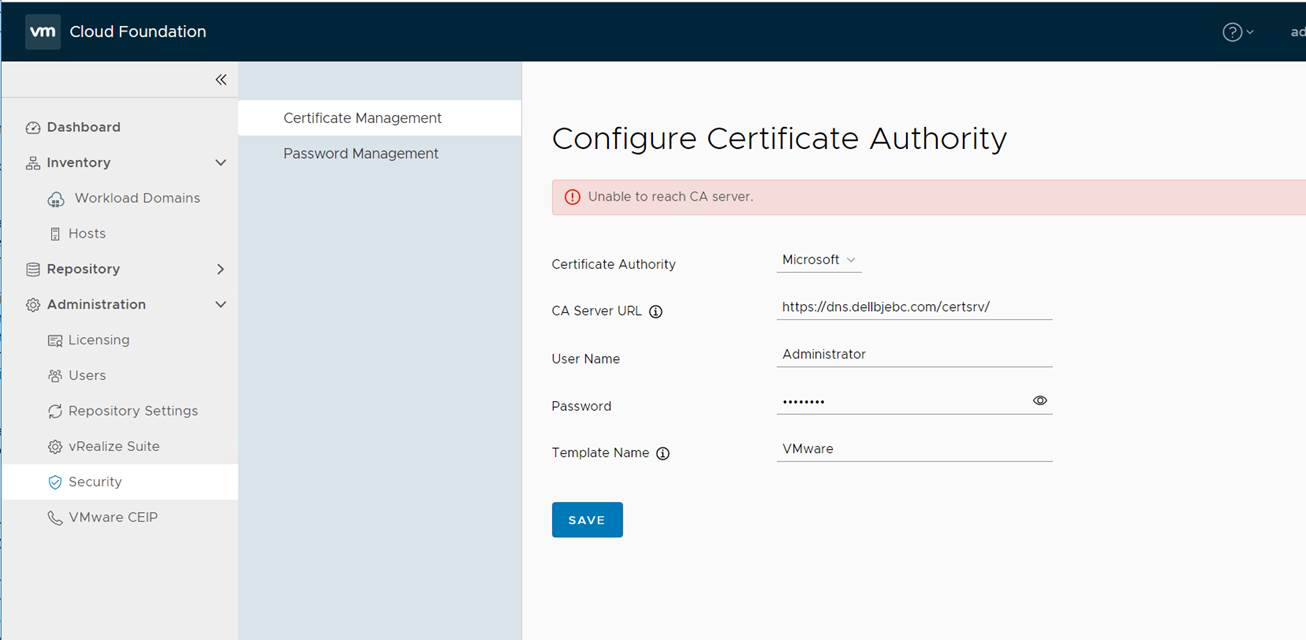The width and height of the screenshot is (1306, 640).
Task: Click the error alert icon in banner
Action: (572, 197)
